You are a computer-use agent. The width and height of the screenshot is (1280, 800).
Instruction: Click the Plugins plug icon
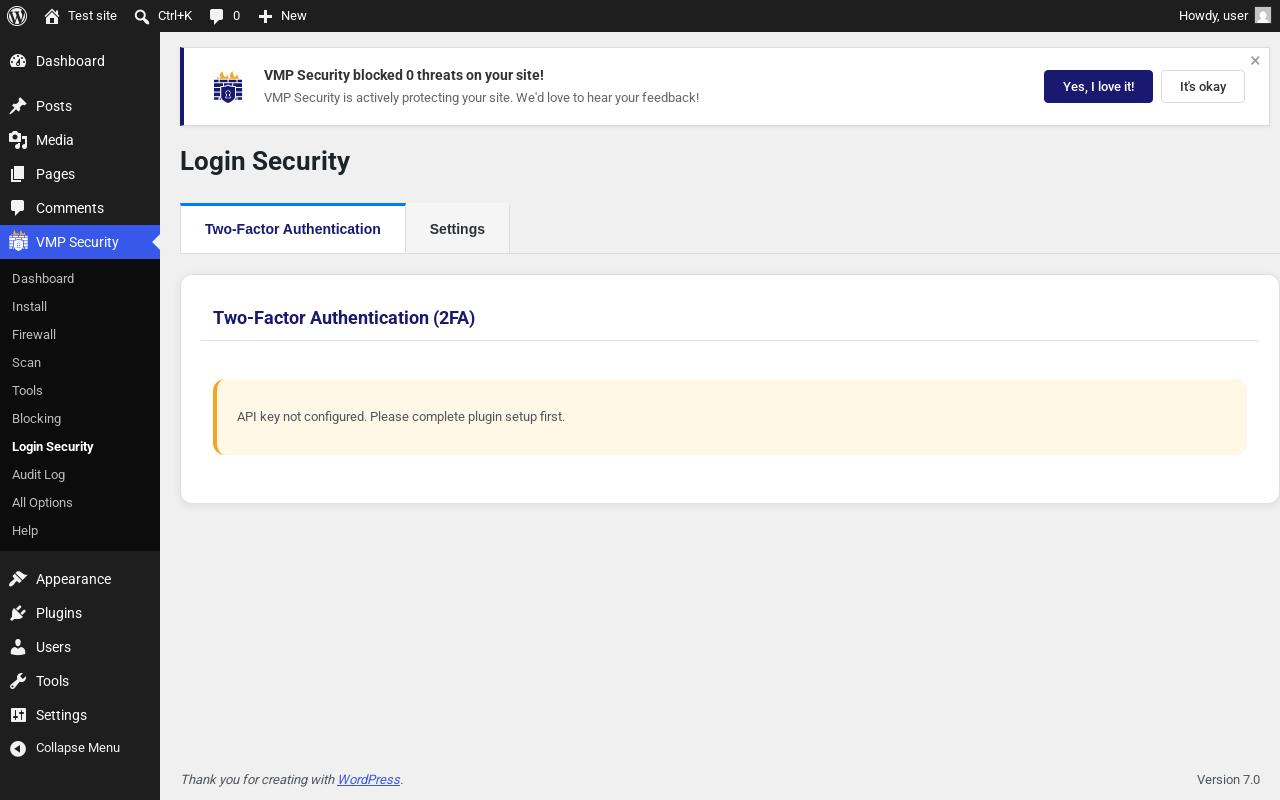[x=18, y=613]
